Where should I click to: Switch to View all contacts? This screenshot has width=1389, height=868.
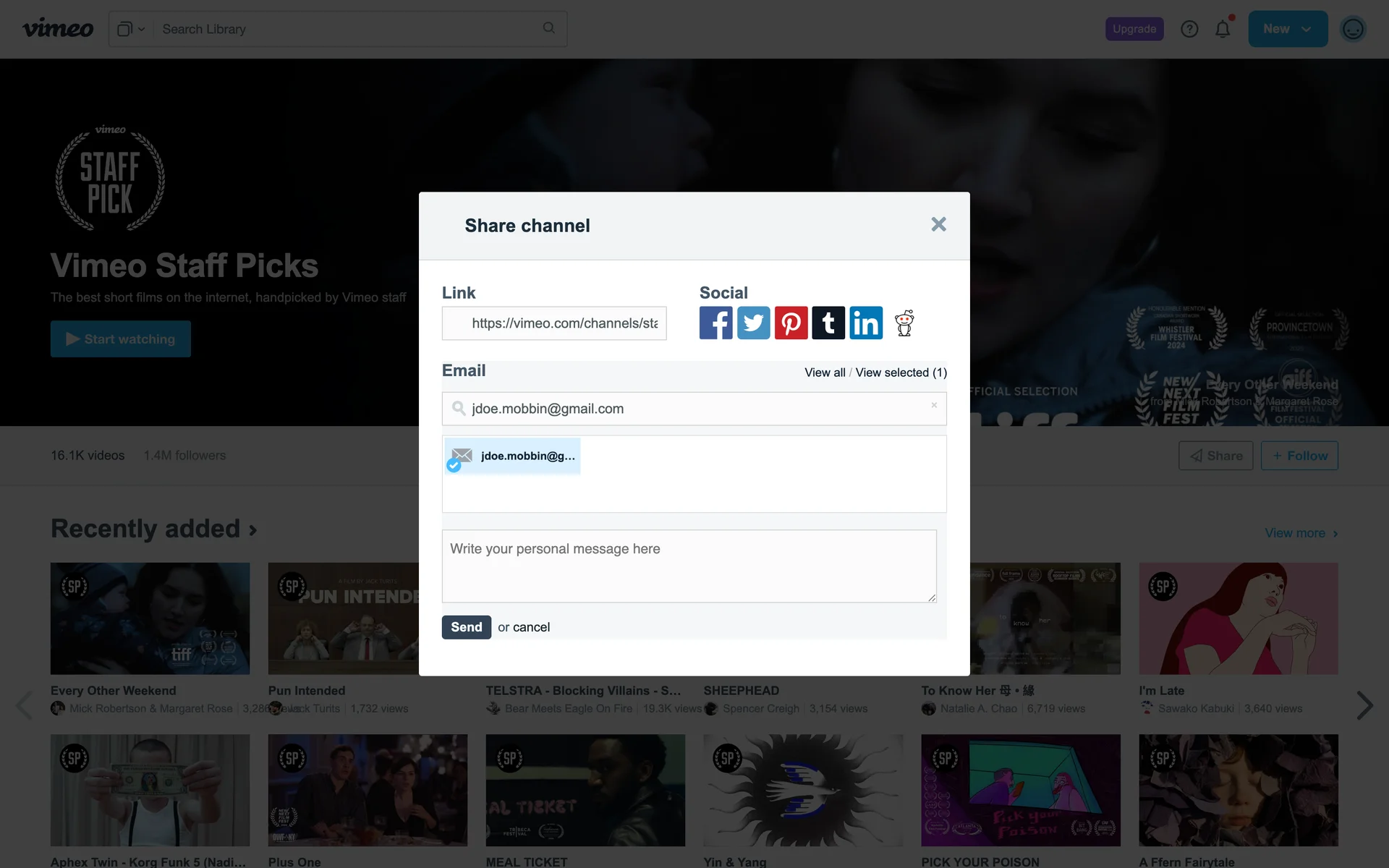(x=825, y=373)
